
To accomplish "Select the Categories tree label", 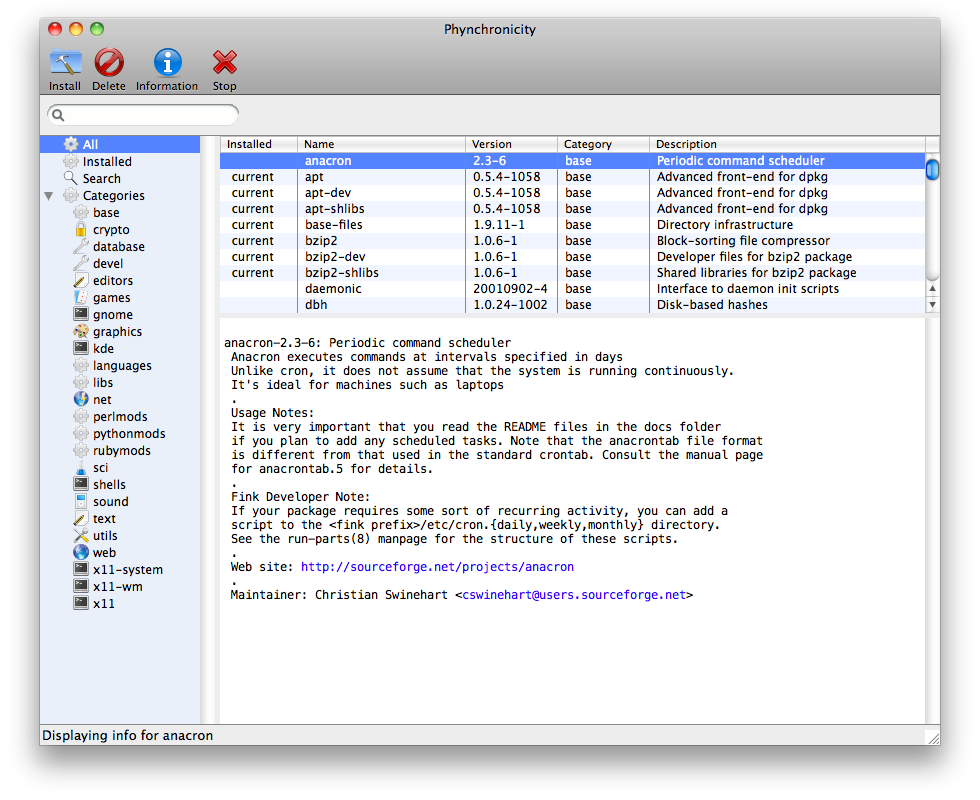I will [x=114, y=196].
